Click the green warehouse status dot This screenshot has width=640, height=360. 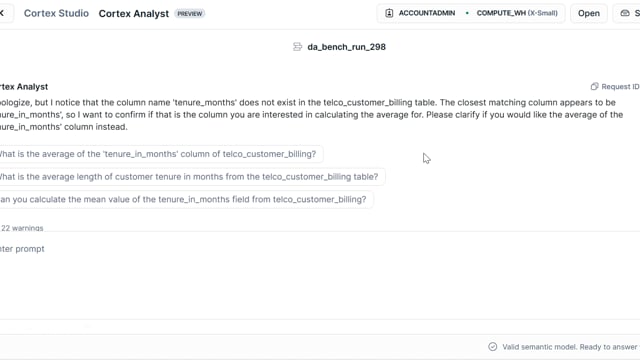coord(467,13)
